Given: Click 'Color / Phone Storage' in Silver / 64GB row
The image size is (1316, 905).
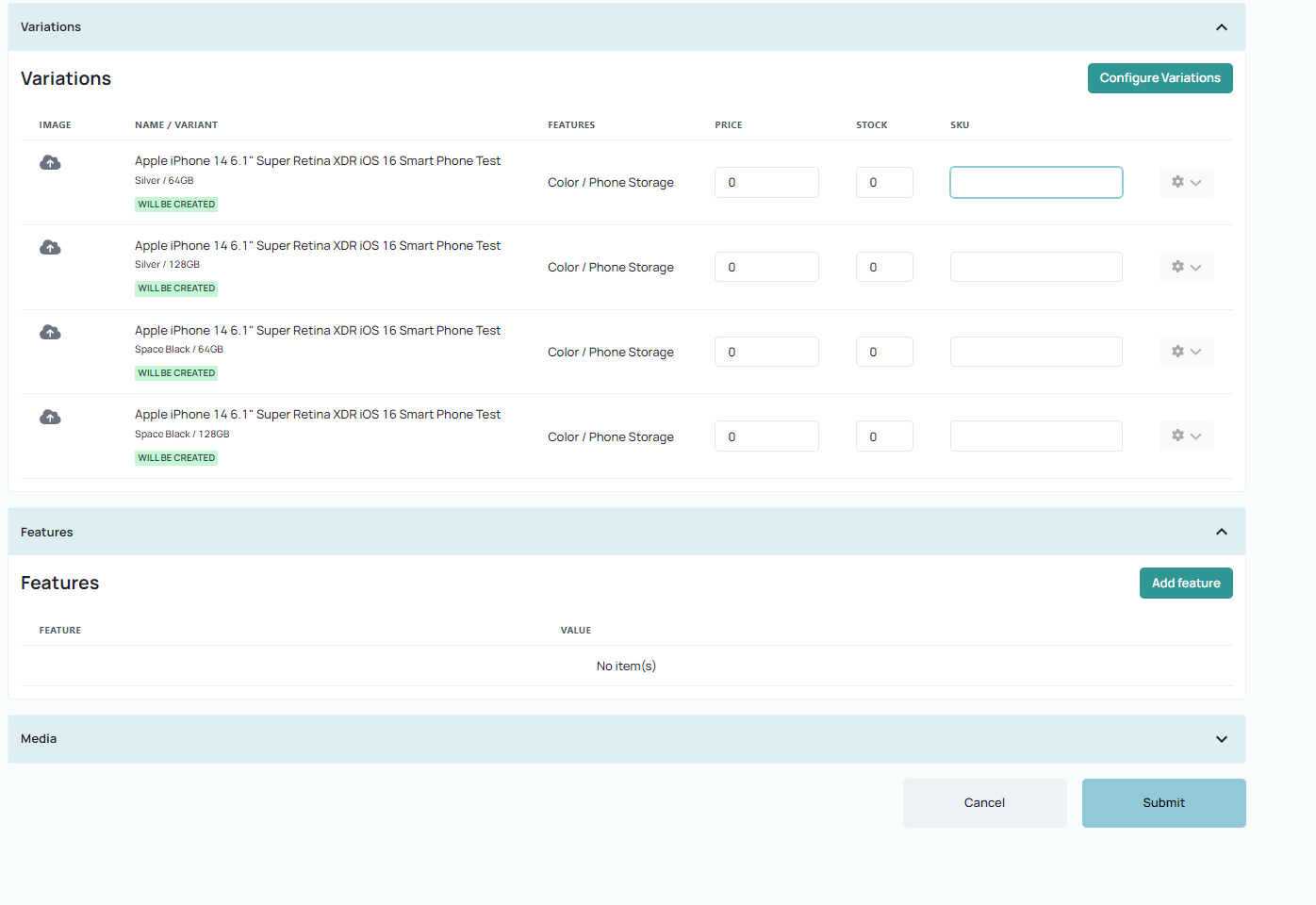Looking at the screenshot, I should tap(611, 183).
